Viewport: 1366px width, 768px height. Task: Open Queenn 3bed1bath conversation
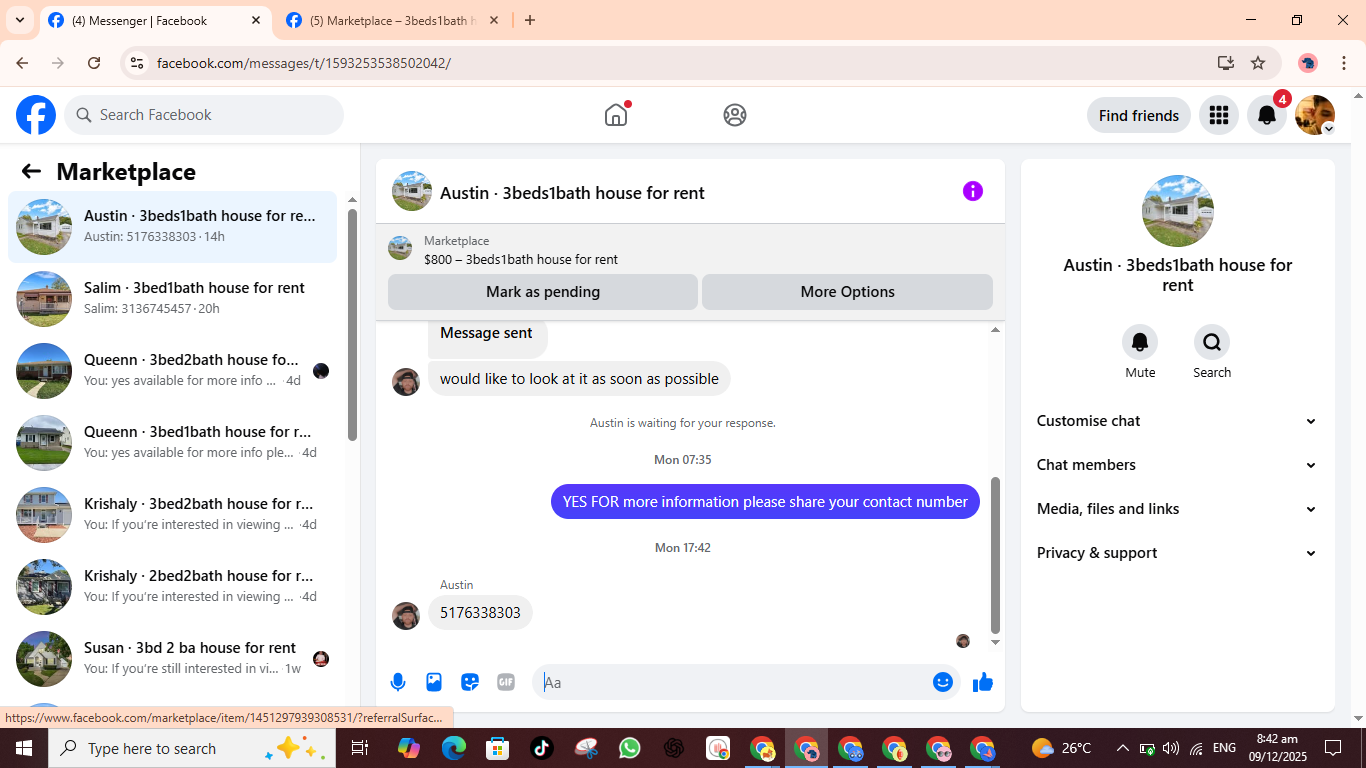(x=172, y=443)
